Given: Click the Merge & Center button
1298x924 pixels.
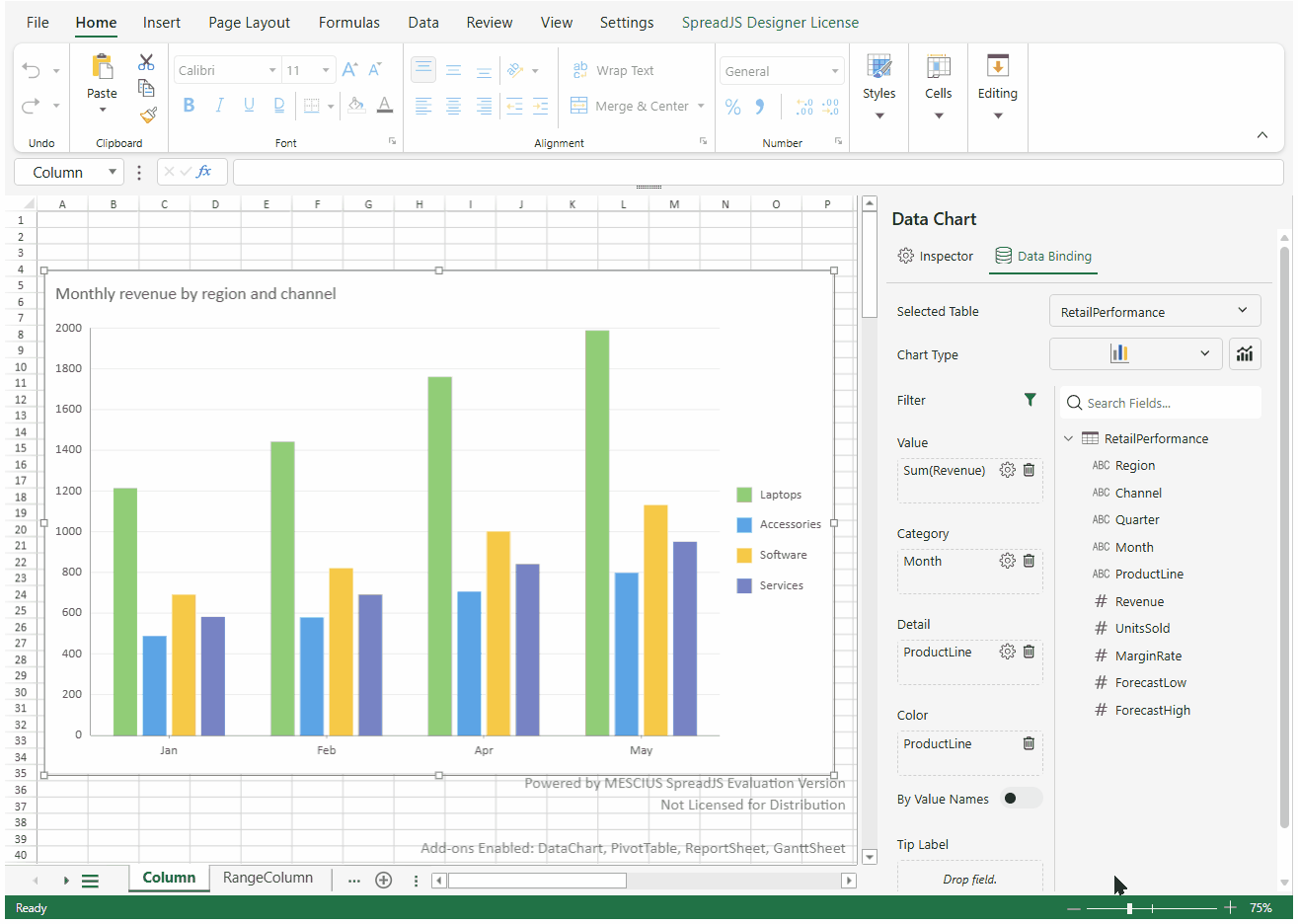Looking at the screenshot, I should (629, 106).
